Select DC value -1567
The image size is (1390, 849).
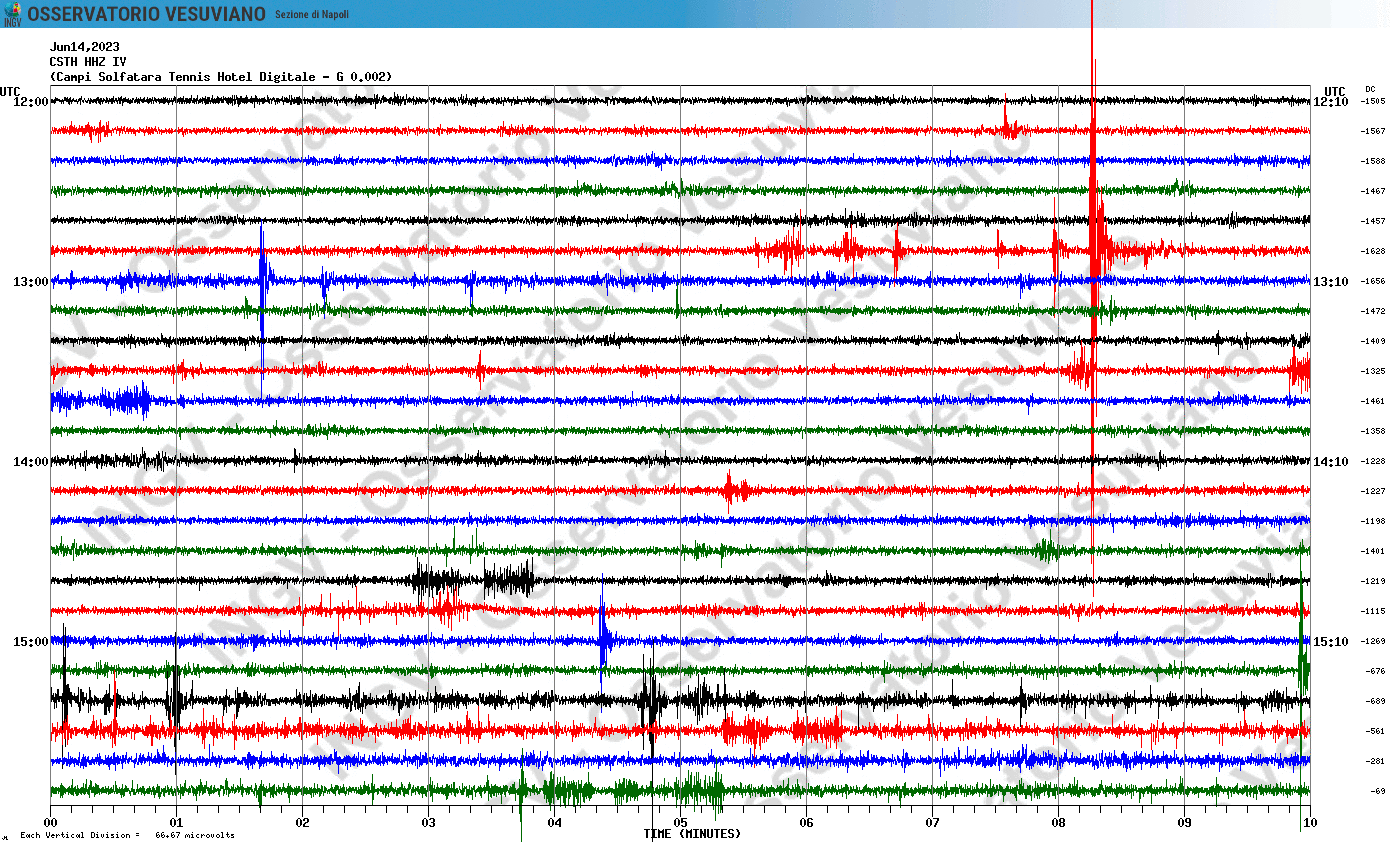[x=1372, y=131]
